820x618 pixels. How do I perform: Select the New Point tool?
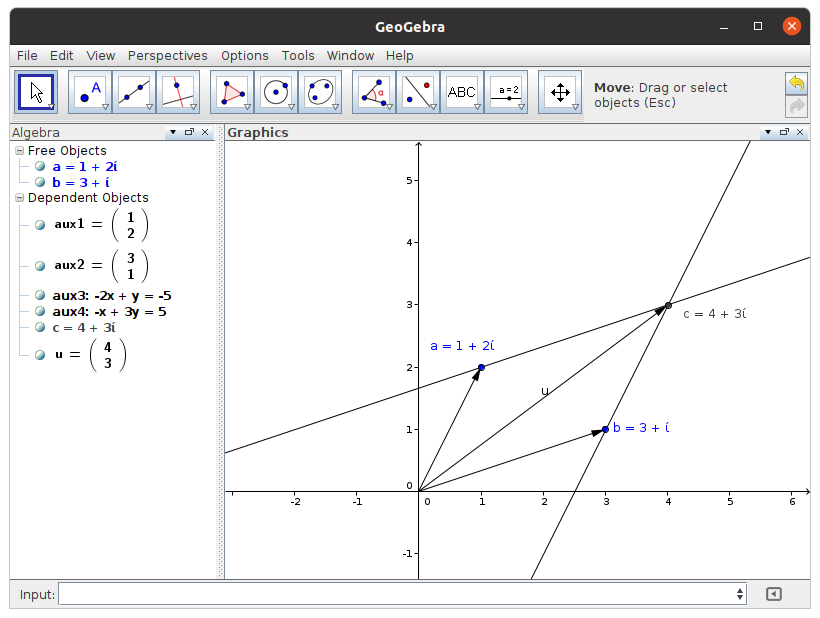click(x=90, y=92)
